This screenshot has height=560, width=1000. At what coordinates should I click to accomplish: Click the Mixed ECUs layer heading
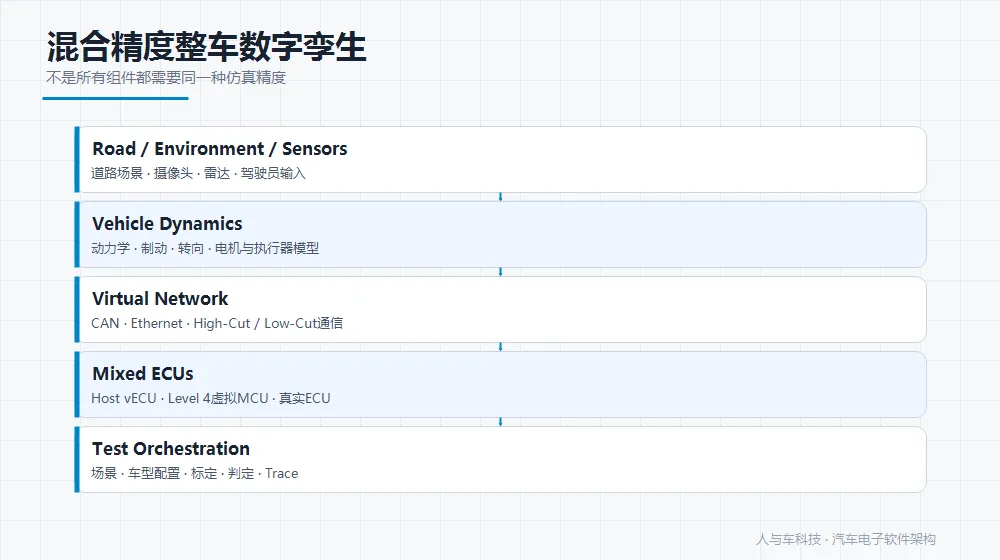[143, 374]
